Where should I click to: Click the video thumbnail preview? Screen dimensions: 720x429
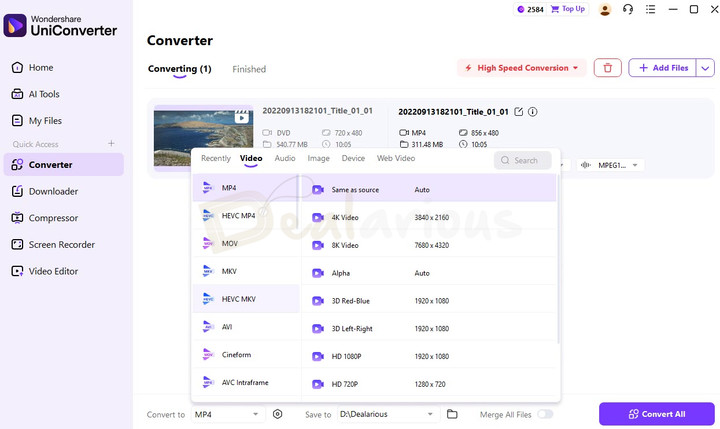pyautogui.click(x=203, y=138)
